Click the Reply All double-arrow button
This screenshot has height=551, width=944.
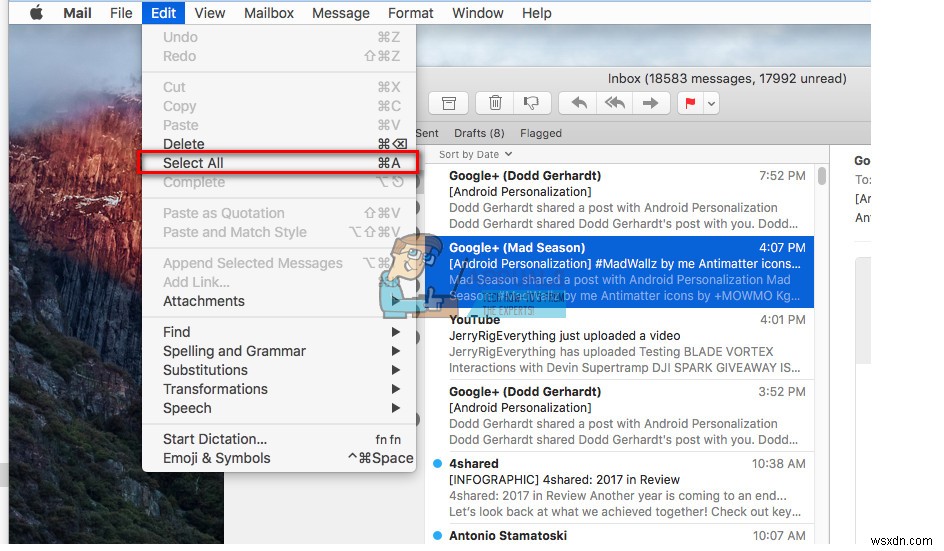pyautogui.click(x=615, y=103)
